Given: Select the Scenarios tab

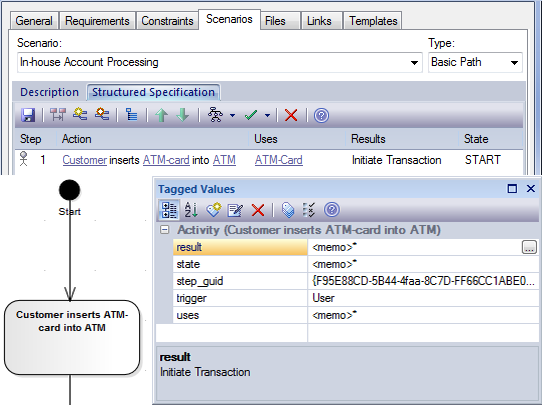Looking at the screenshot, I should 229,19.
